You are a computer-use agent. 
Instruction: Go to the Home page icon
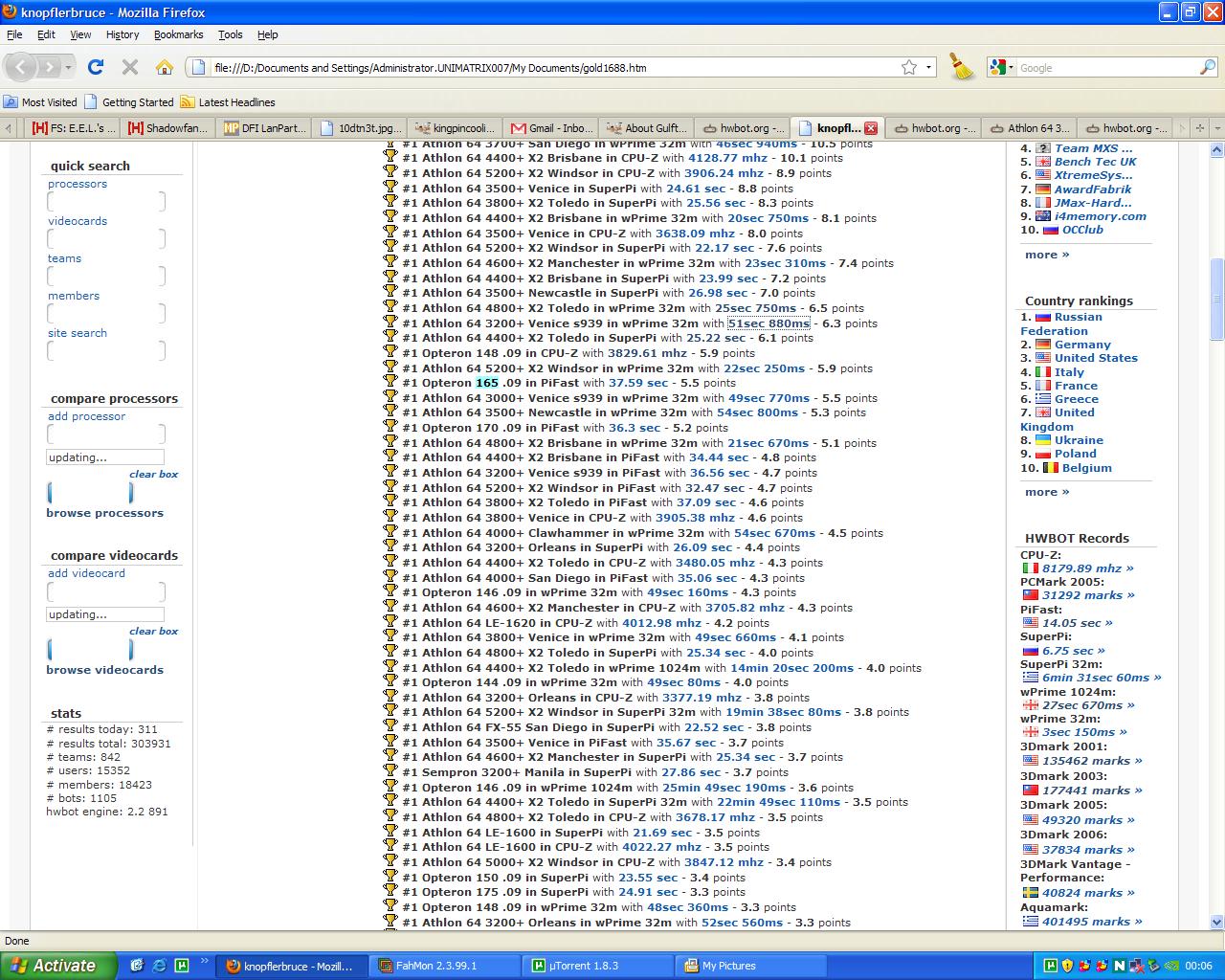pyautogui.click(x=165, y=67)
